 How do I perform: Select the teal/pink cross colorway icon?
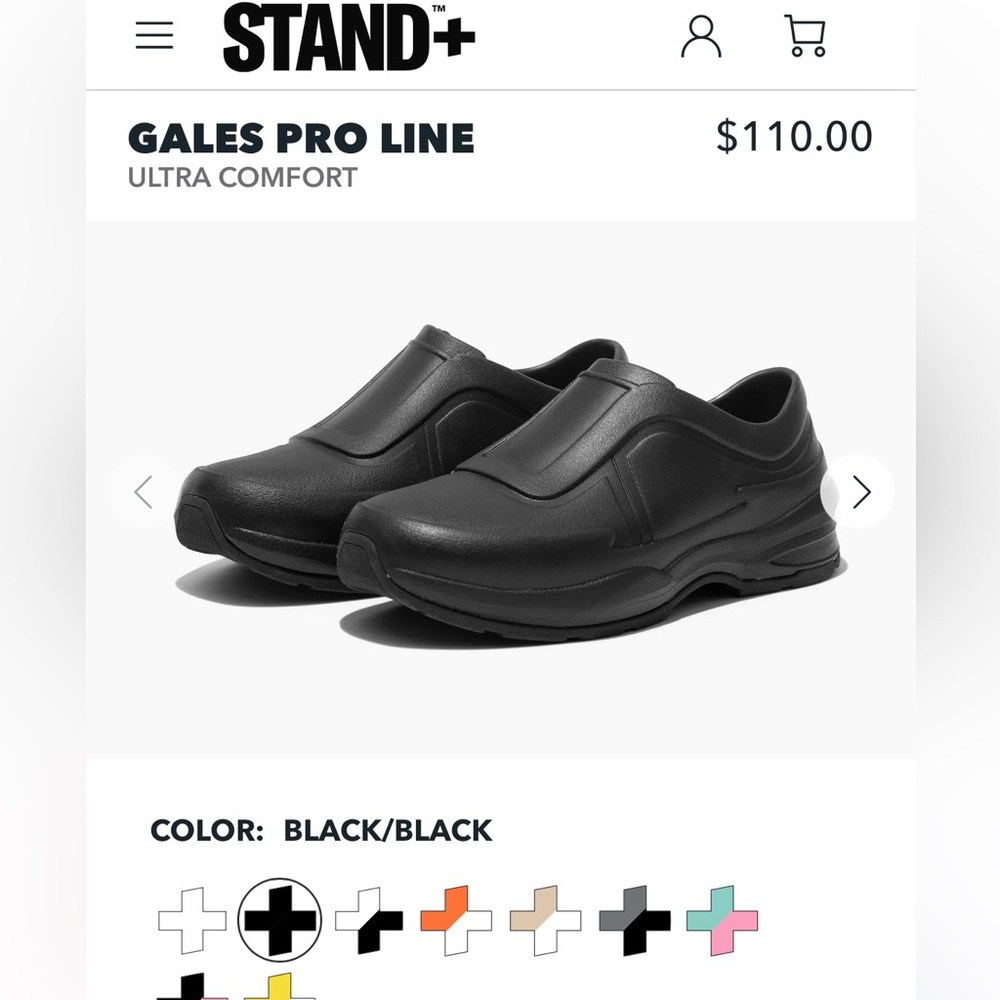click(723, 921)
